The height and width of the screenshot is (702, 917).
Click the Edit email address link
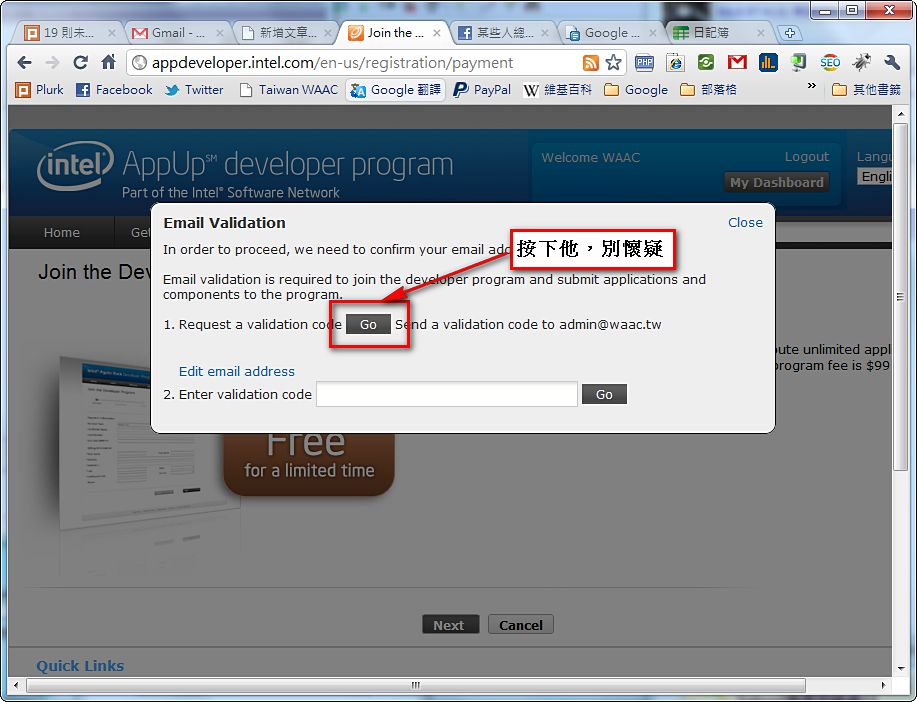coord(237,371)
